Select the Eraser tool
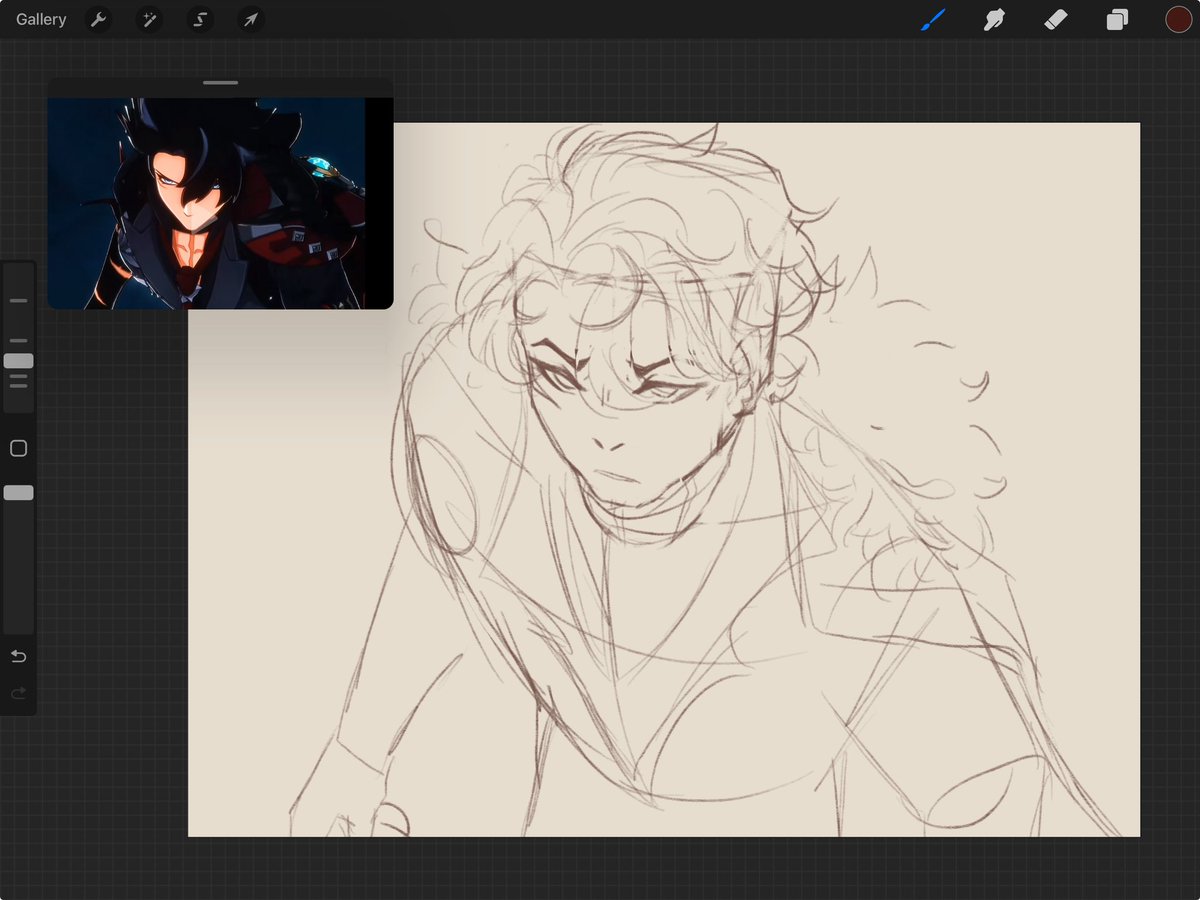This screenshot has width=1200, height=900. coord(1056,19)
